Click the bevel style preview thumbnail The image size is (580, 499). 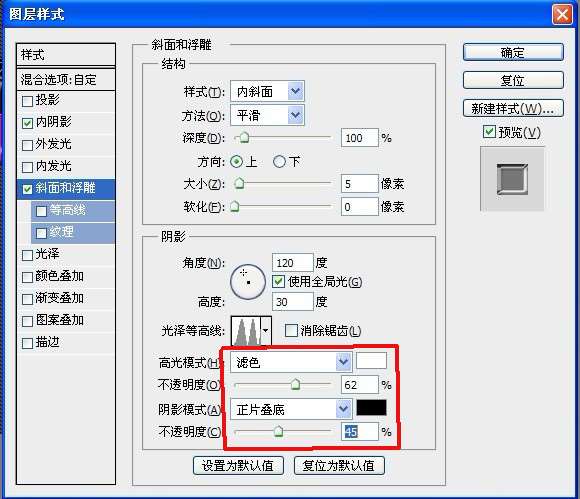point(512,179)
